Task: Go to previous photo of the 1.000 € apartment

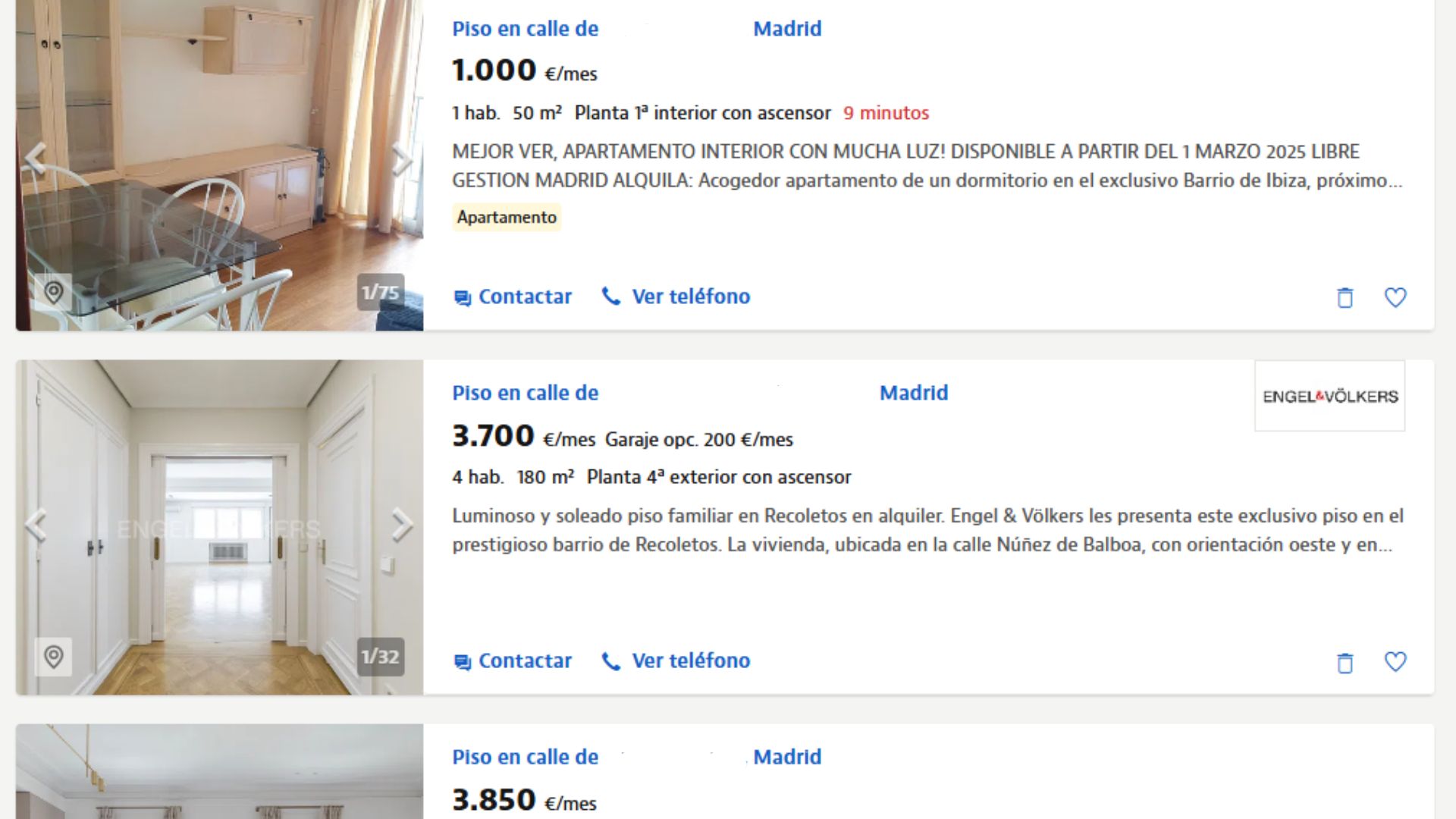Action: pos(36,160)
